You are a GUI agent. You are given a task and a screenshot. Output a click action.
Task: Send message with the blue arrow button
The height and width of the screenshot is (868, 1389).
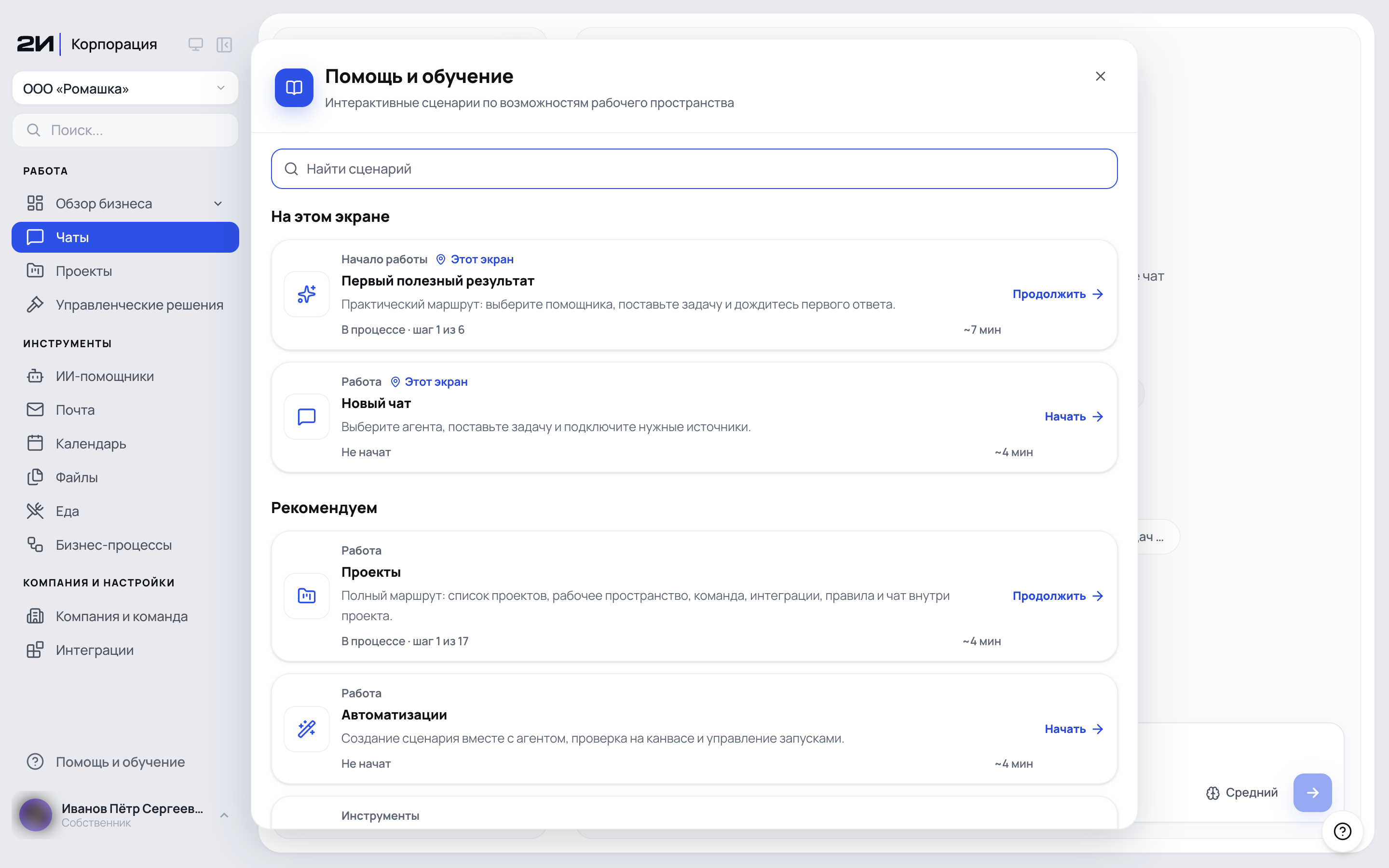(1312, 792)
